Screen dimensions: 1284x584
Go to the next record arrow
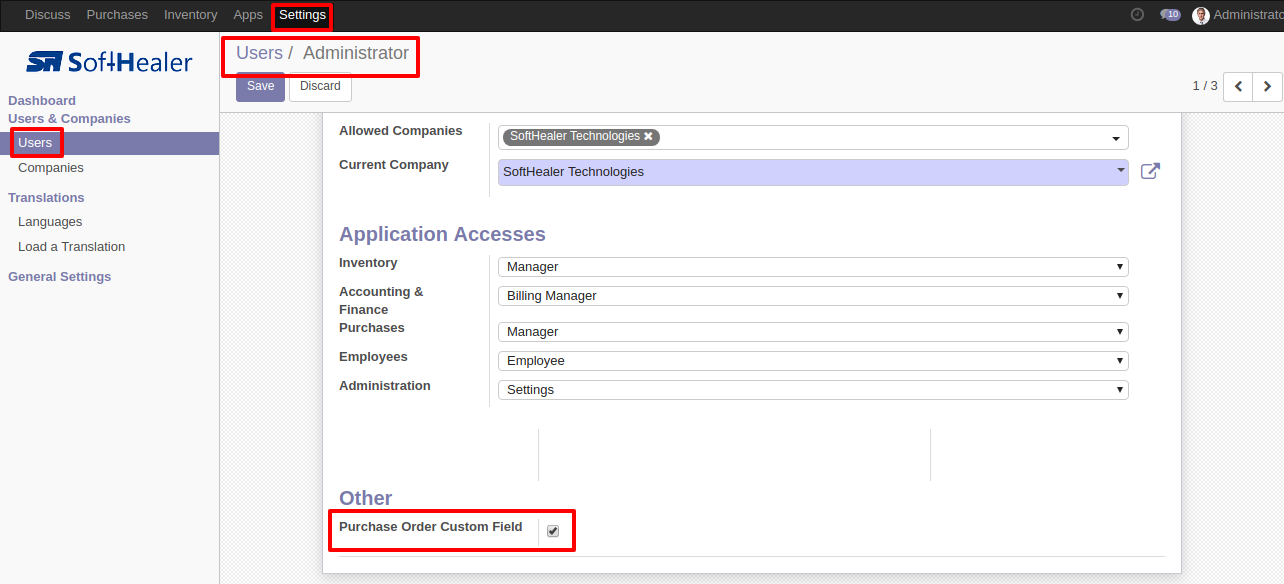point(1267,87)
